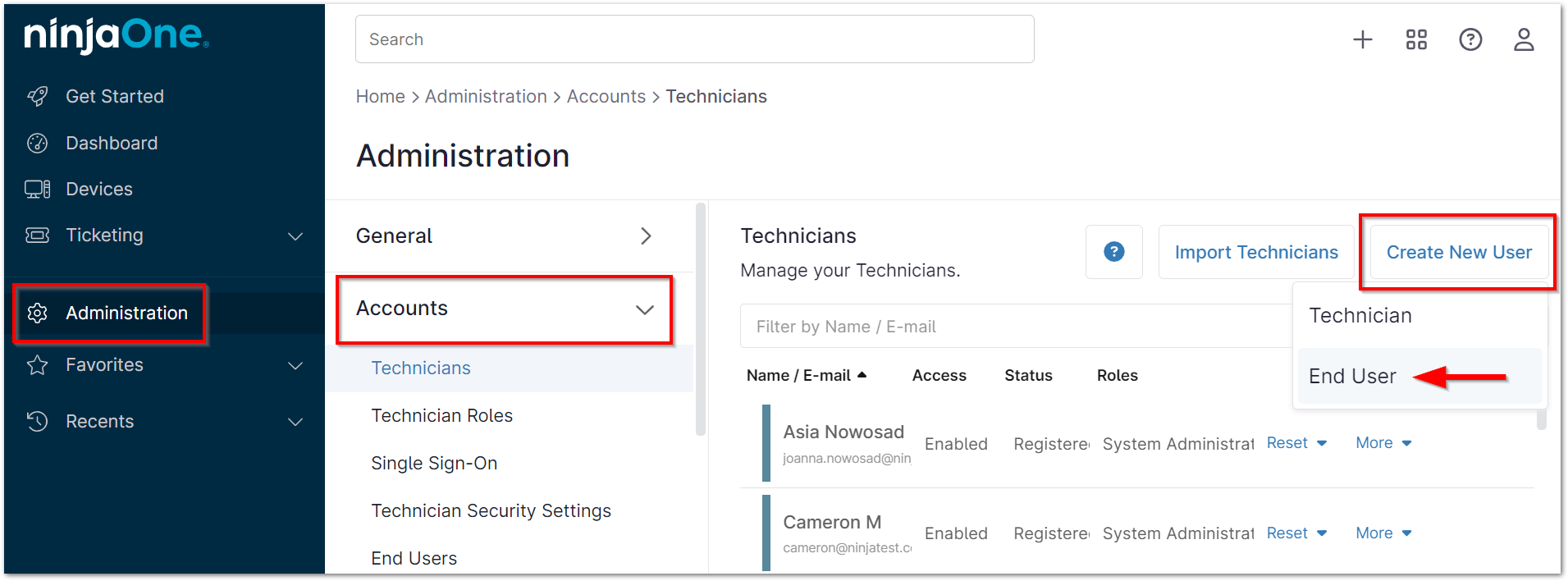Click the Administration breadcrumb link
Image resolution: width=1568 pixels, height=581 pixels.
[486, 97]
